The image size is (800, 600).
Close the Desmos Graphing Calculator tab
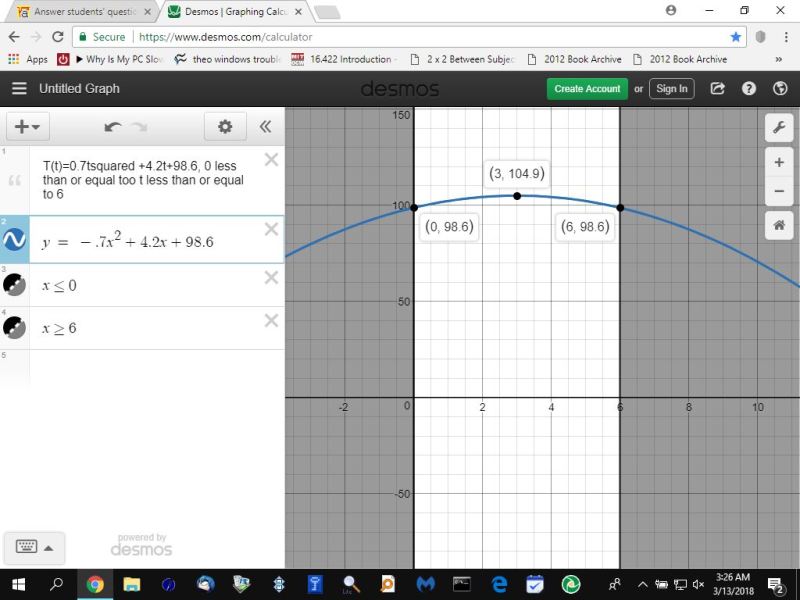click(x=298, y=12)
